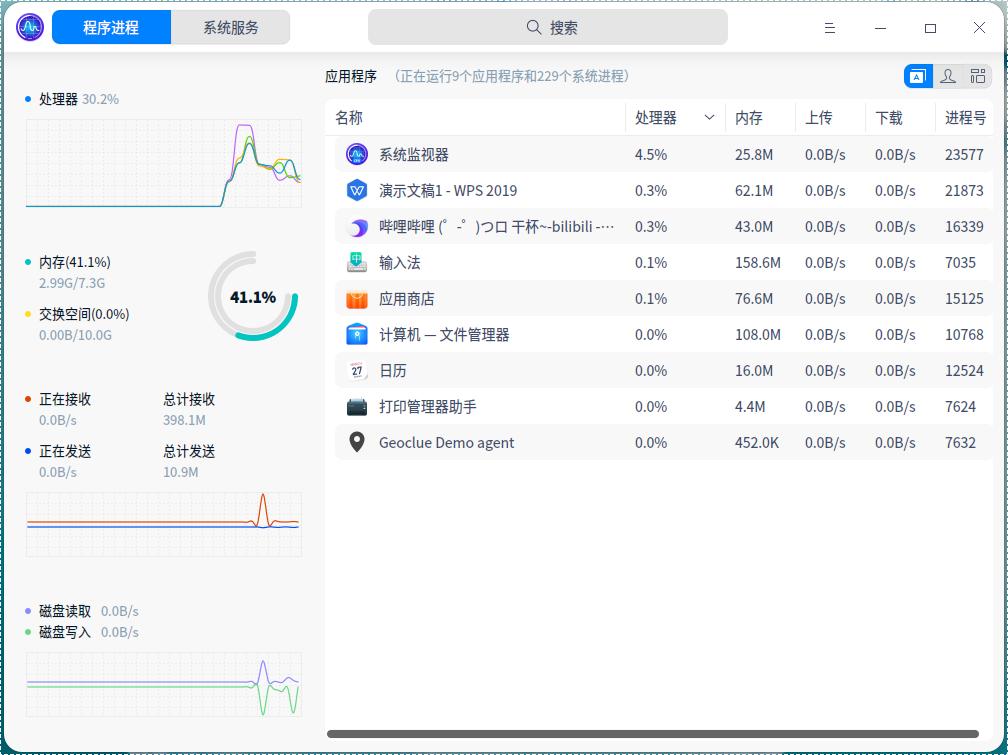Click the System Monitor app logo
1008x755 pixels.
click(x=30, y=28)
